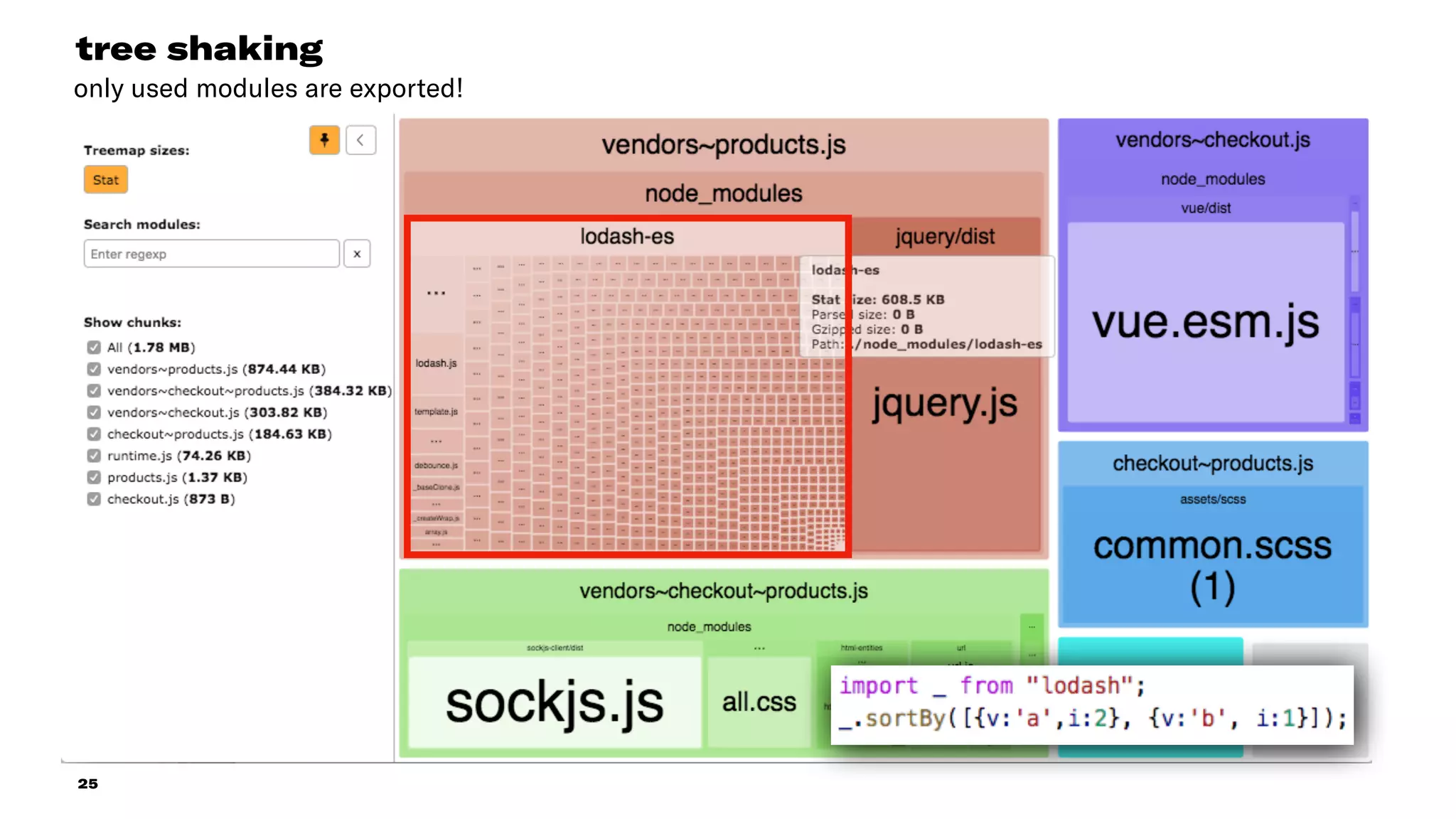Select the lodash.js module in lodash-es
The image size is (1456, 819).
(x=437, y=363)
